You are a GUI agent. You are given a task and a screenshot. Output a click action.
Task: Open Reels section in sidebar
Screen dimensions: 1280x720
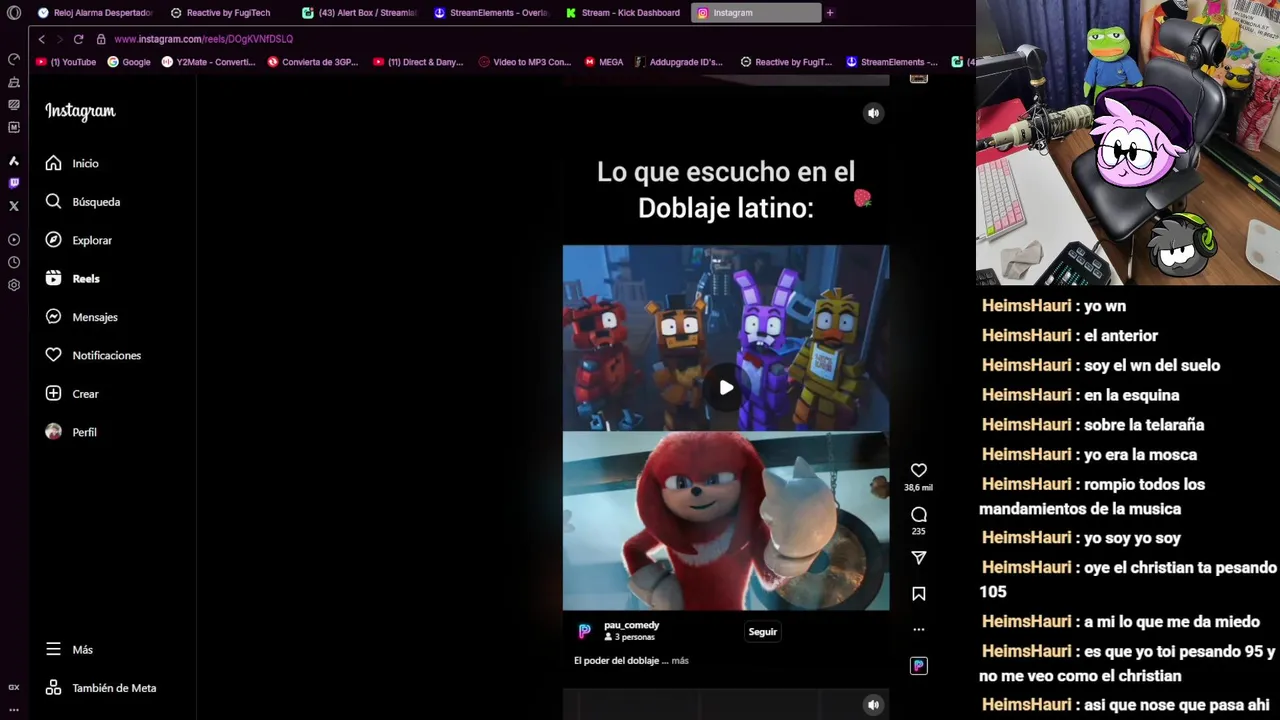point(73,279)
